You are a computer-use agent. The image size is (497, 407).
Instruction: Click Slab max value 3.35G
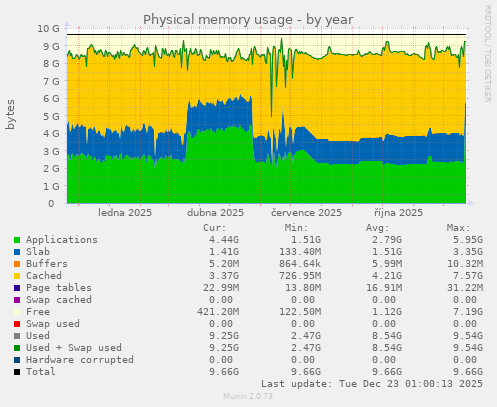[x=468, y=252]
